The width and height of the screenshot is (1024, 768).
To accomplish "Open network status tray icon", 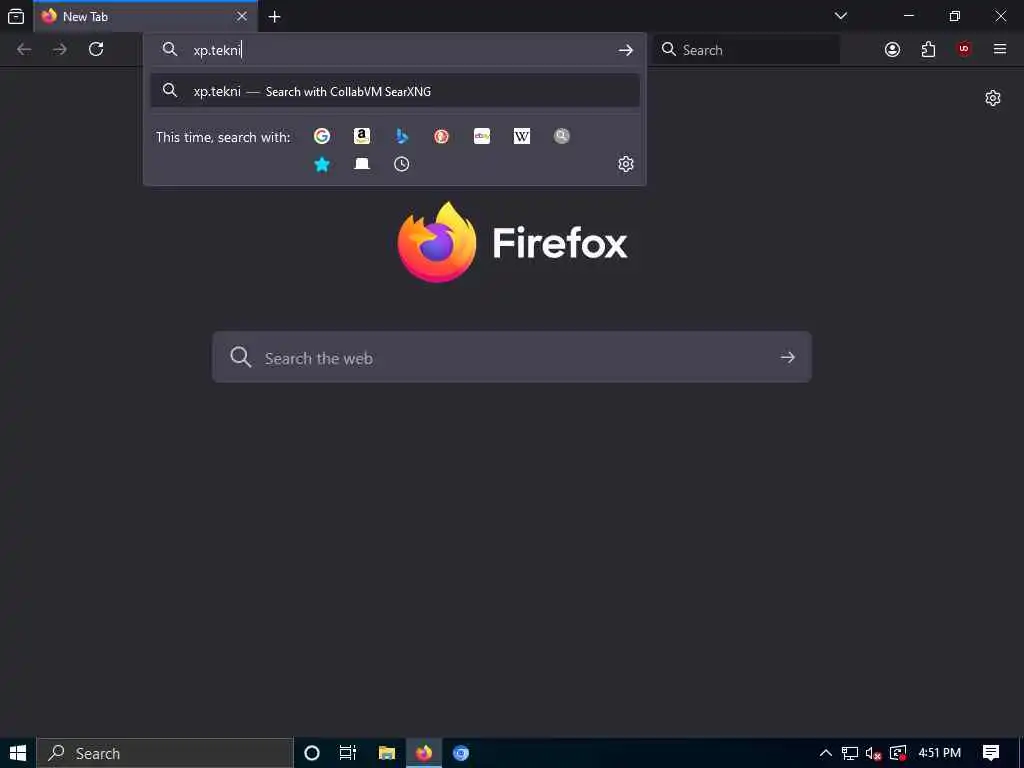I will [850, 753].
